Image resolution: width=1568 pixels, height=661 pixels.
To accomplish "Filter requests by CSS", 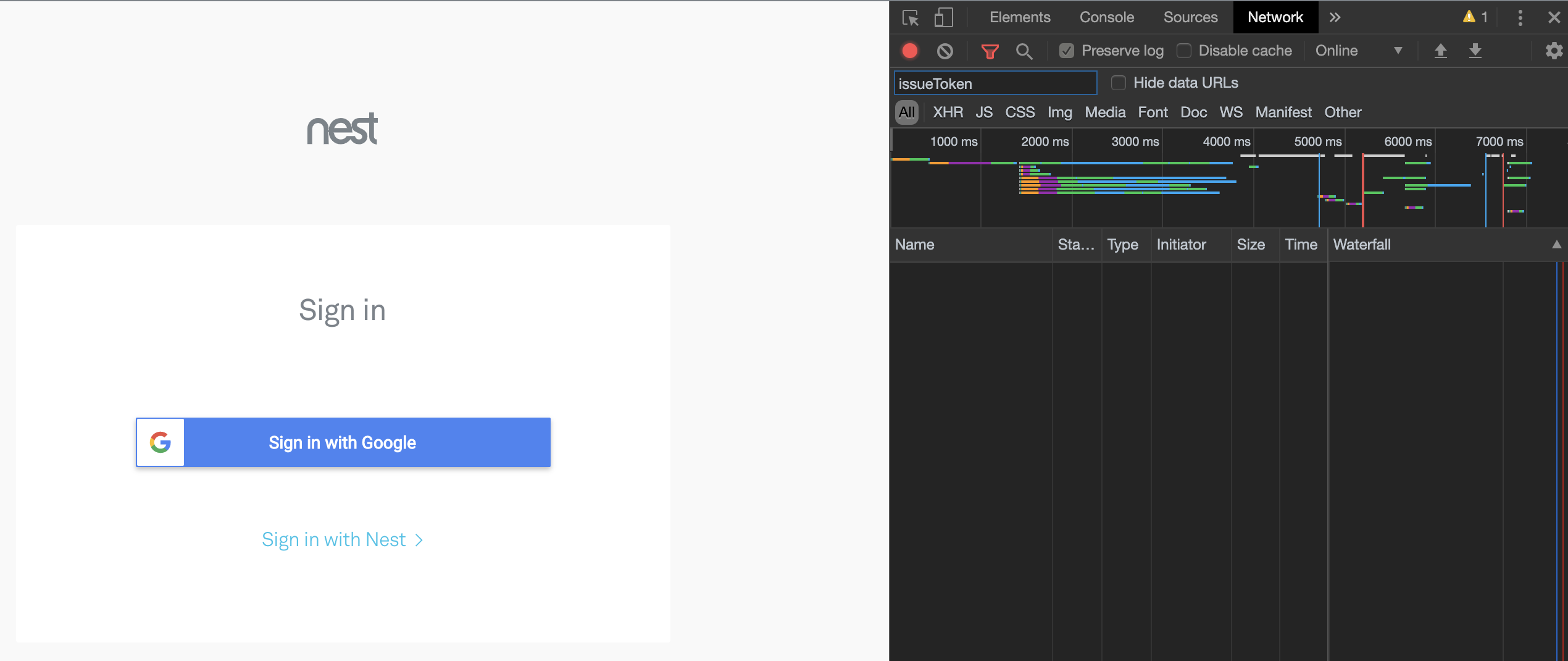I will tap(1020, 112).
